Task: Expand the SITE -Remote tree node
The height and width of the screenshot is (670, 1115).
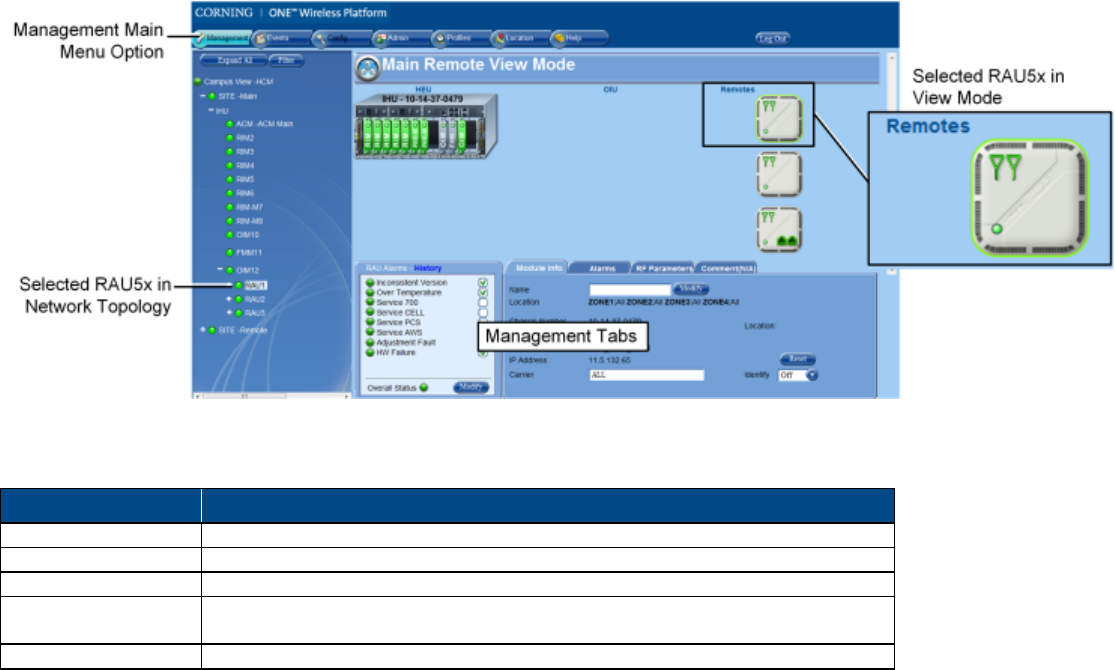Action: tap(203, 330)
